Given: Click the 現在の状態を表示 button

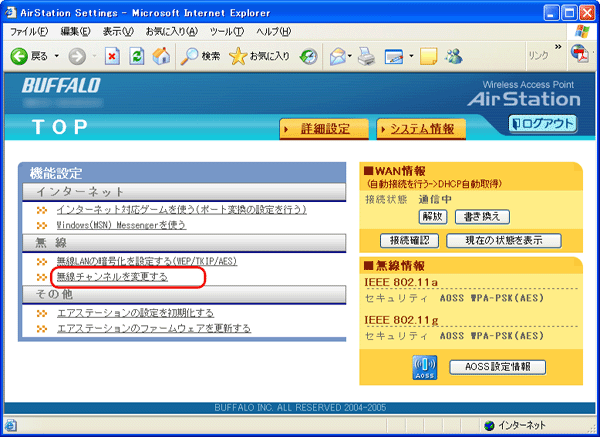Looking at the screenshot, I should tap(504, 241).
